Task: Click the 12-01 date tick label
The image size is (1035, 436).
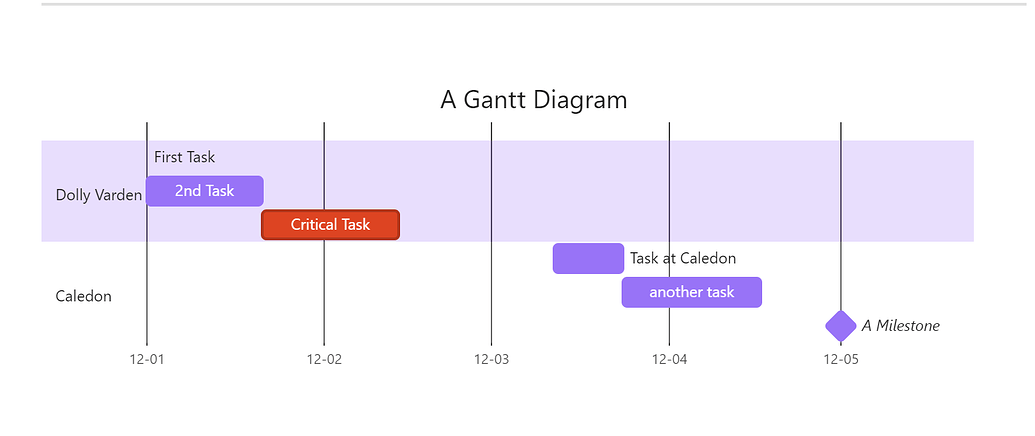Action: pos(147,359)
